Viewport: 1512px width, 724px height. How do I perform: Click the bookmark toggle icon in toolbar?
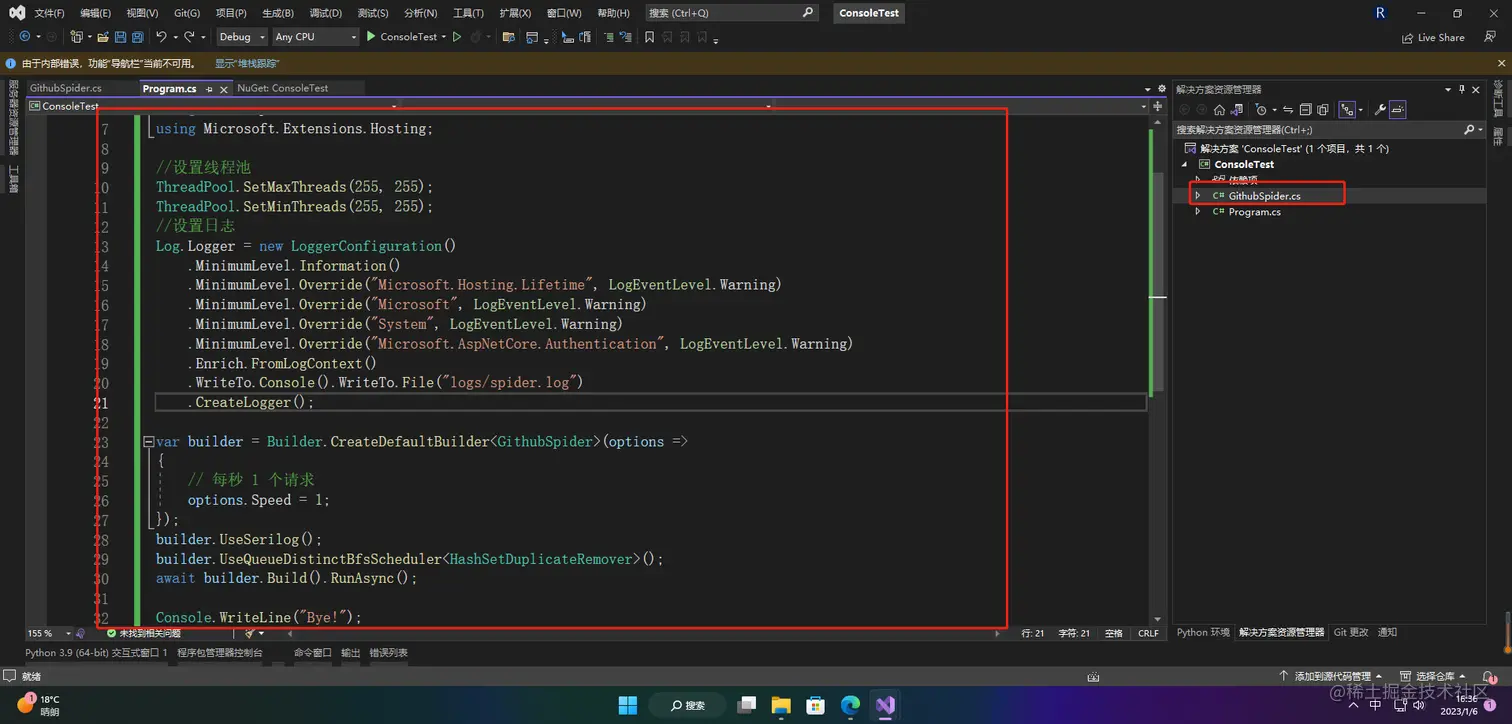[x=649, y=37]
